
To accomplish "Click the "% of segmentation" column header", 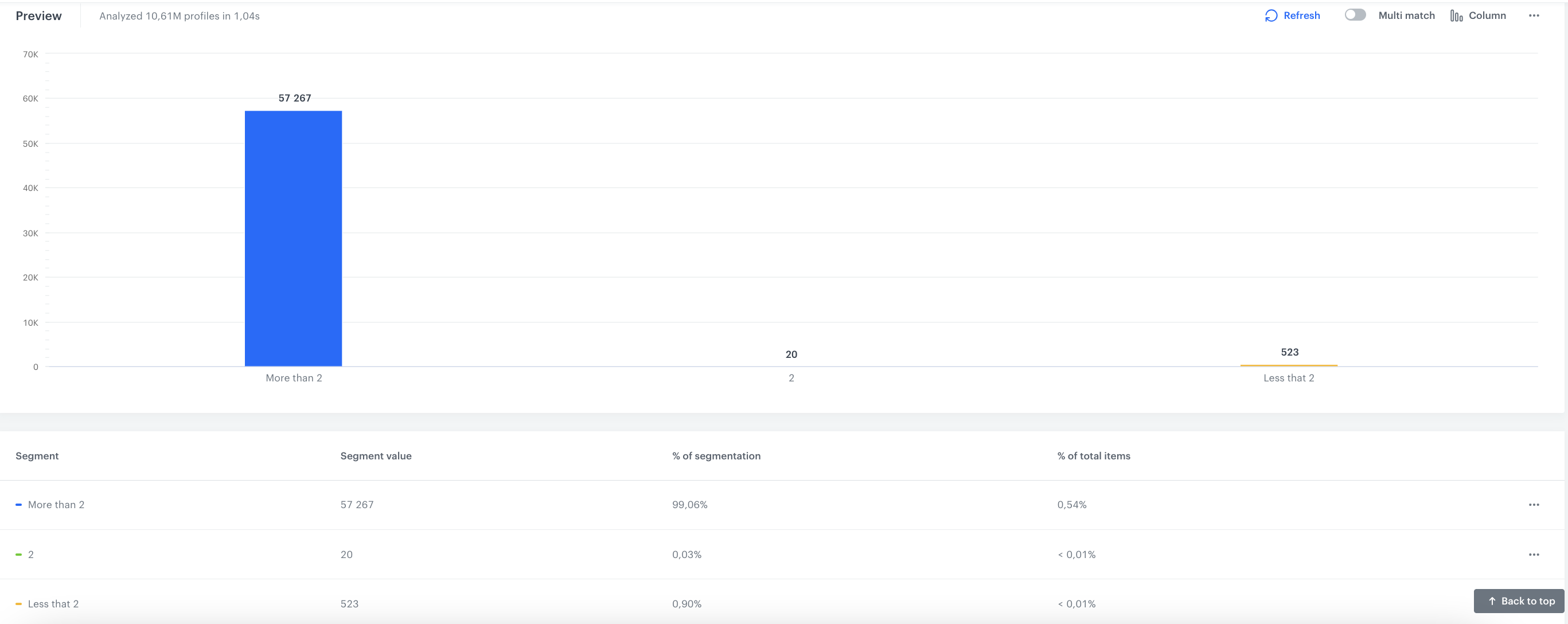I will pyautogui.click(x=716, y=455).
